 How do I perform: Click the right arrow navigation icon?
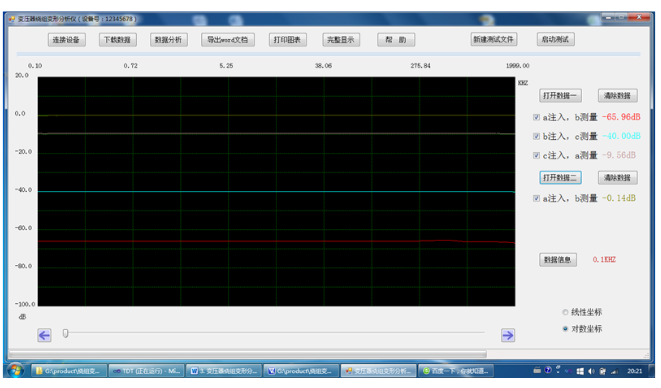[x=508, y=335]
